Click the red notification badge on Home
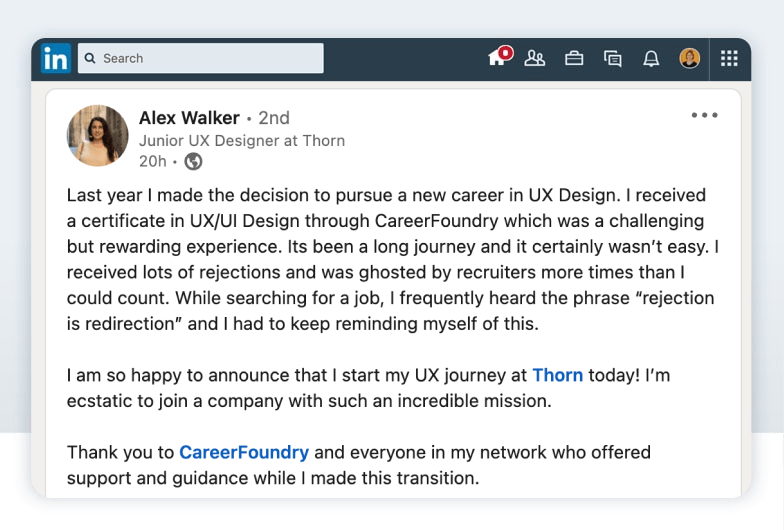 pyautogui.click(x=506, y=52)
